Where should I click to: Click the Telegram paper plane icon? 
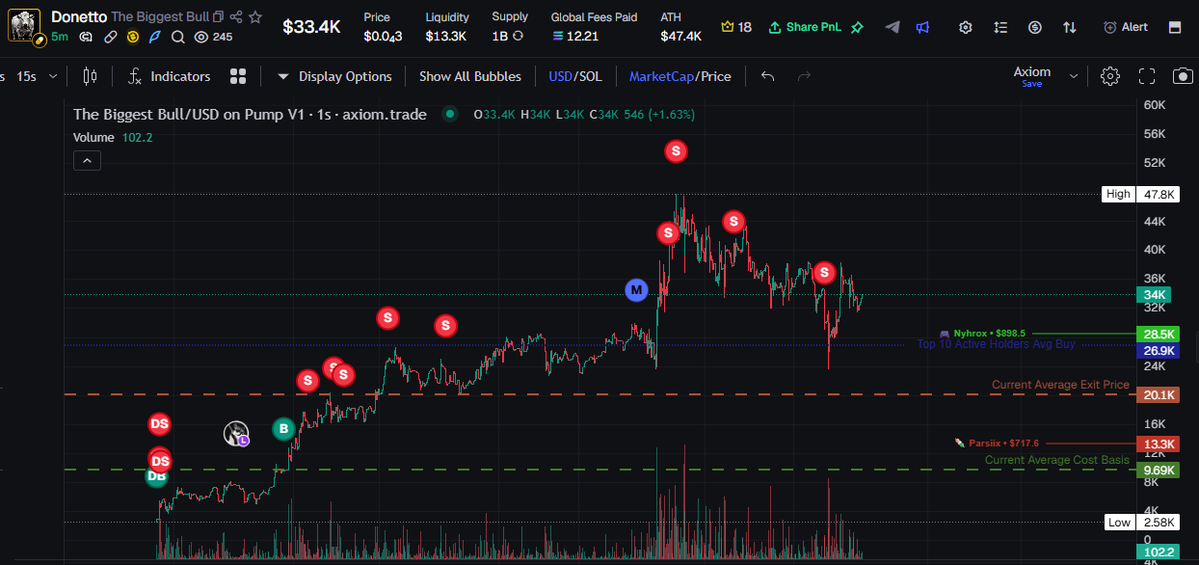click(x=892, y=27)
